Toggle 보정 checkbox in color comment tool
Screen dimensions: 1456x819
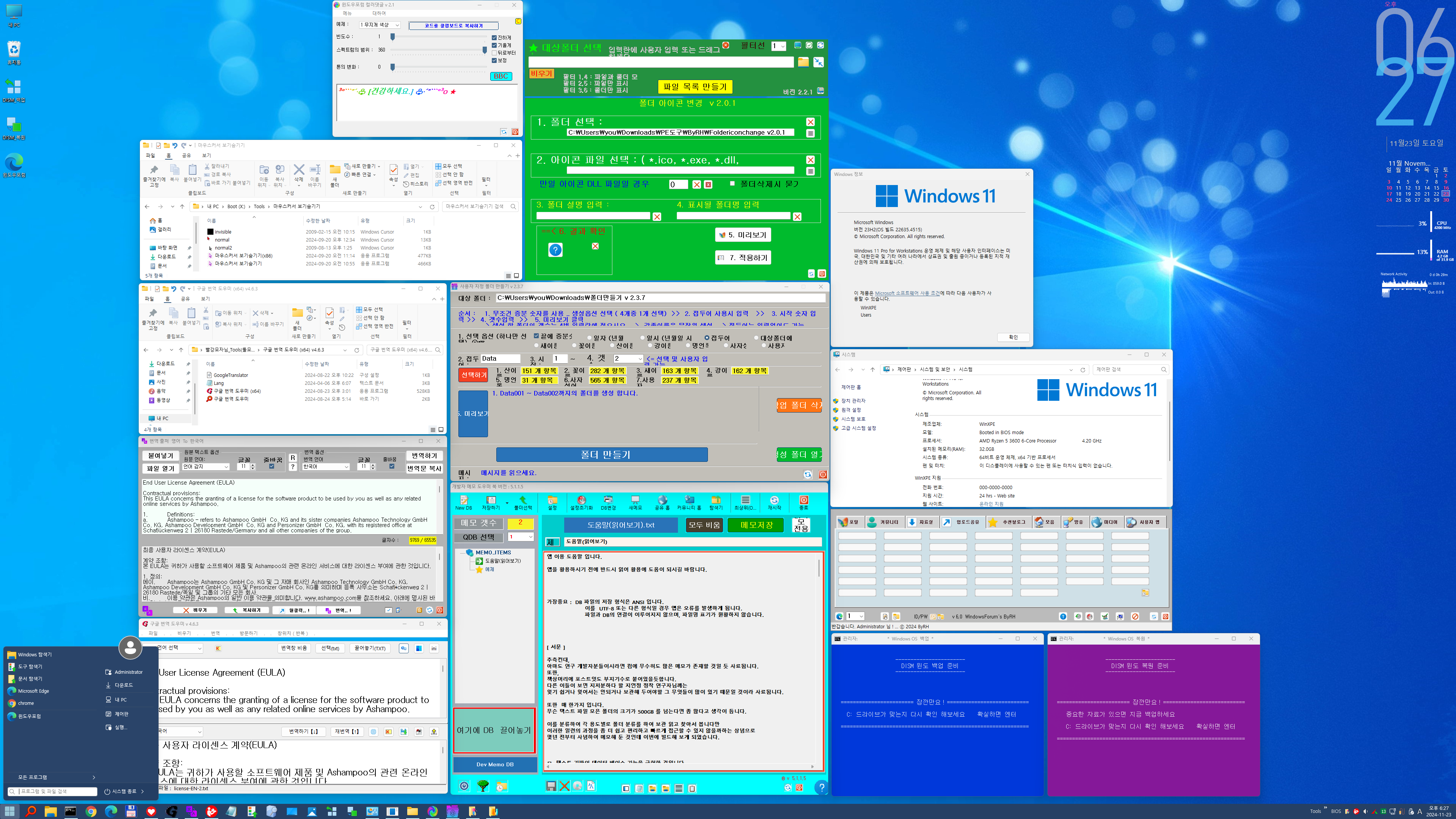click(494, 60)
